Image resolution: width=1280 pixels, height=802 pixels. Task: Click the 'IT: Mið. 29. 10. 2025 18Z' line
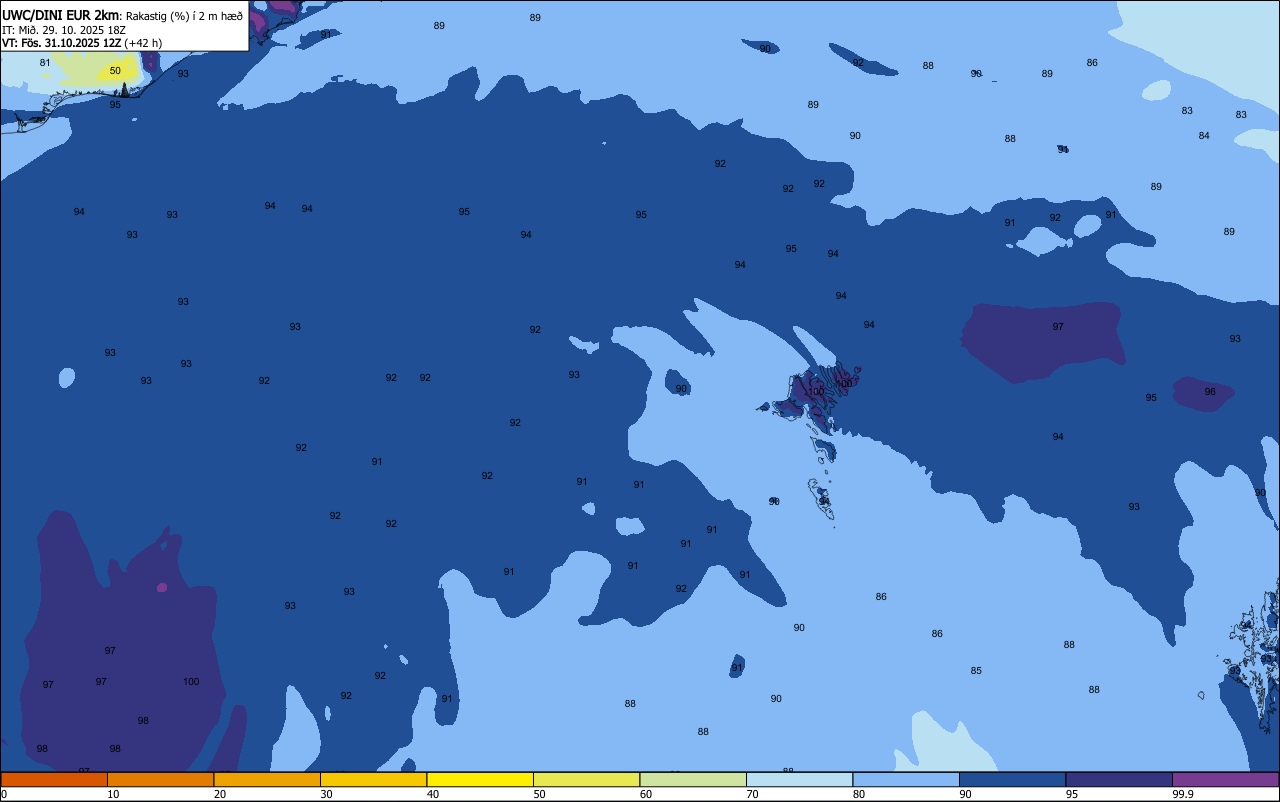point(64,30)
